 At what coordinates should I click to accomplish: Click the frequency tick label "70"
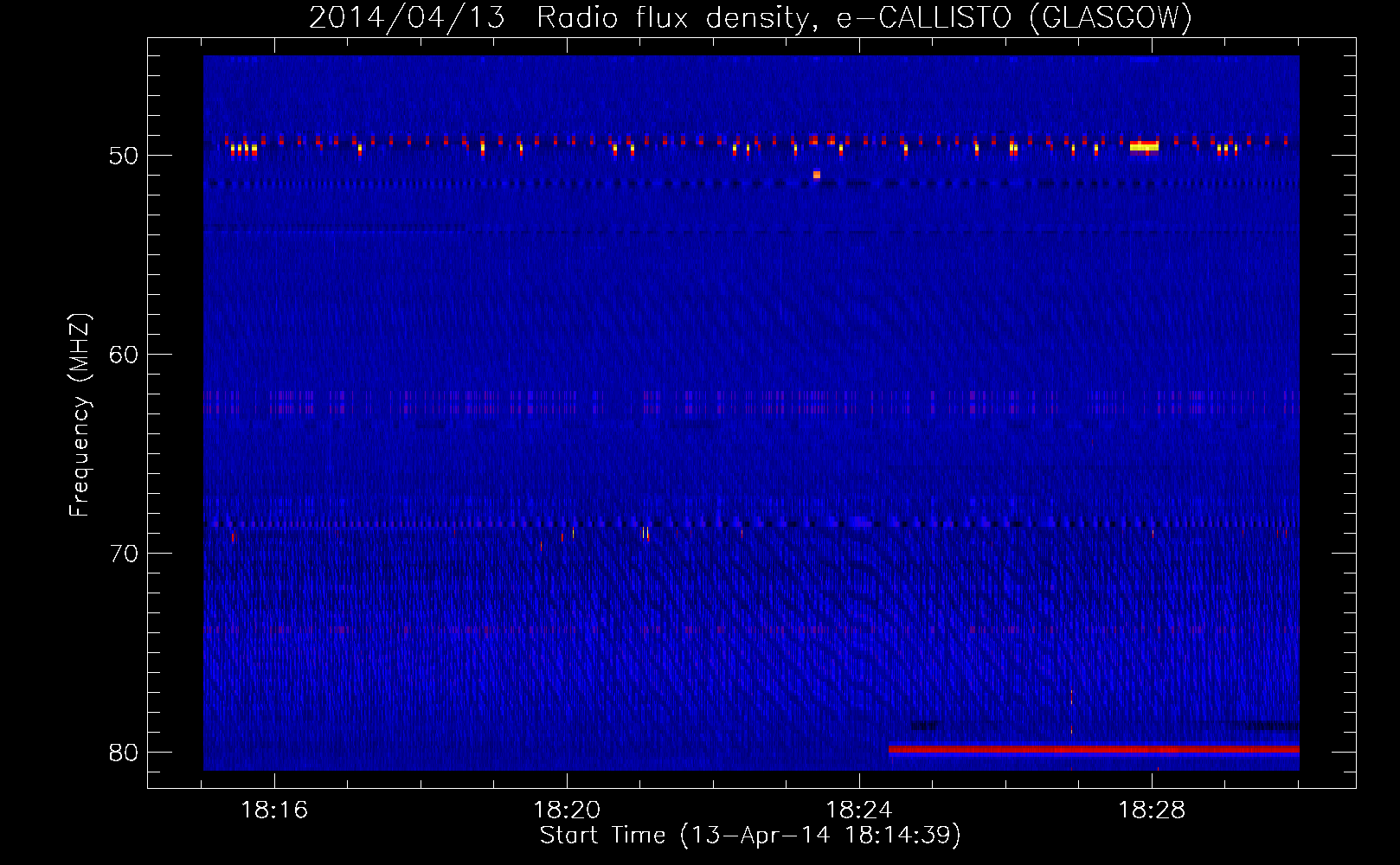[124, 554]
